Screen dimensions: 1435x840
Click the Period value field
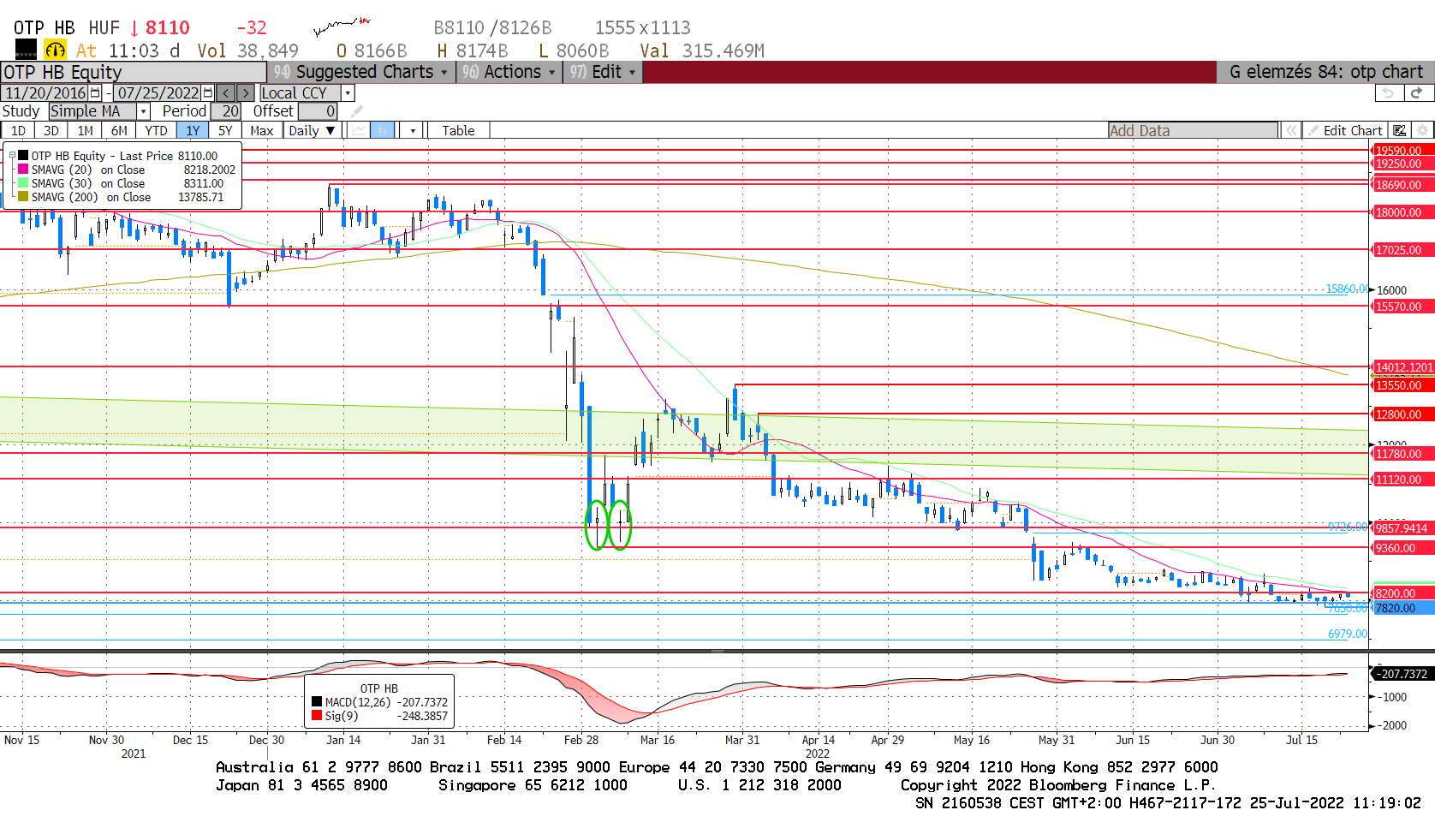[227, 111]
